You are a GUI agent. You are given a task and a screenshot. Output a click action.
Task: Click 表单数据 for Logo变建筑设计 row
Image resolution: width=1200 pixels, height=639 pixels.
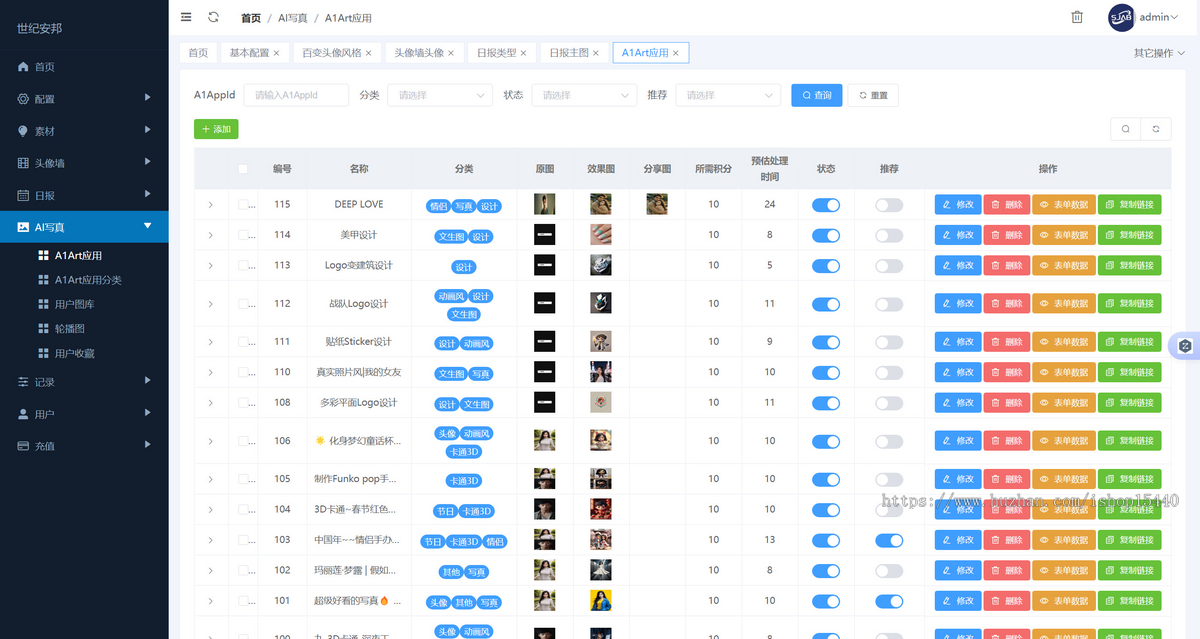1064,266
